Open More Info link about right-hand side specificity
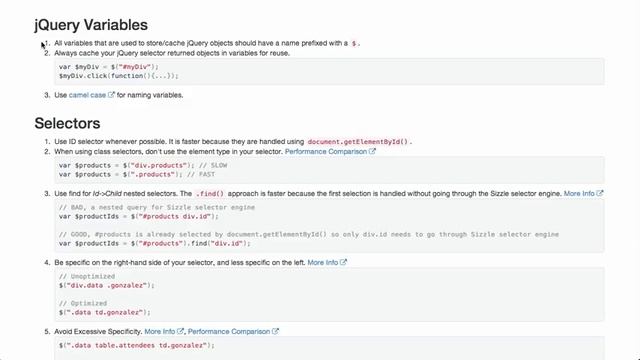Screen dimensions: 640x360 pos(322,262)
